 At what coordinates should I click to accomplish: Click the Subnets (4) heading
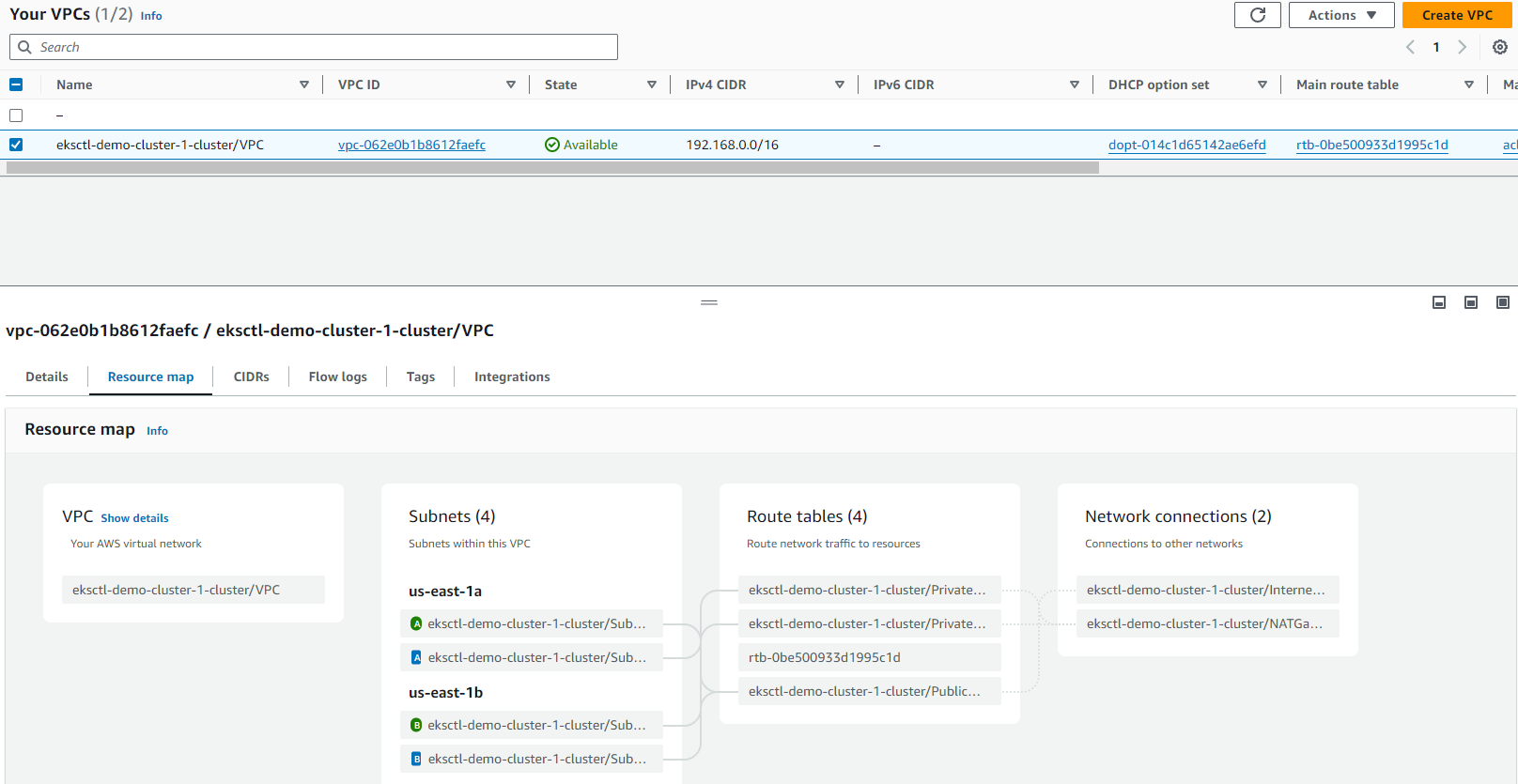click(452, 516)
